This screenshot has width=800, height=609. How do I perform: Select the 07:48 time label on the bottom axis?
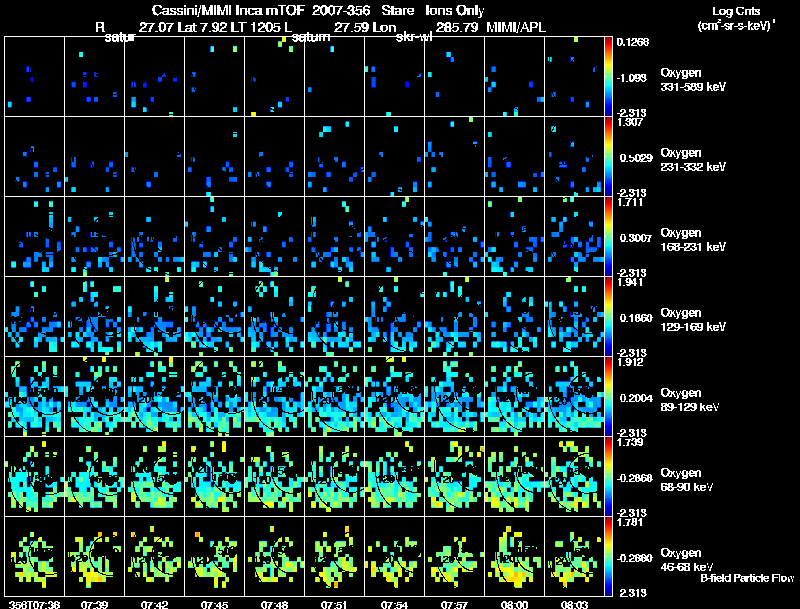274,604
